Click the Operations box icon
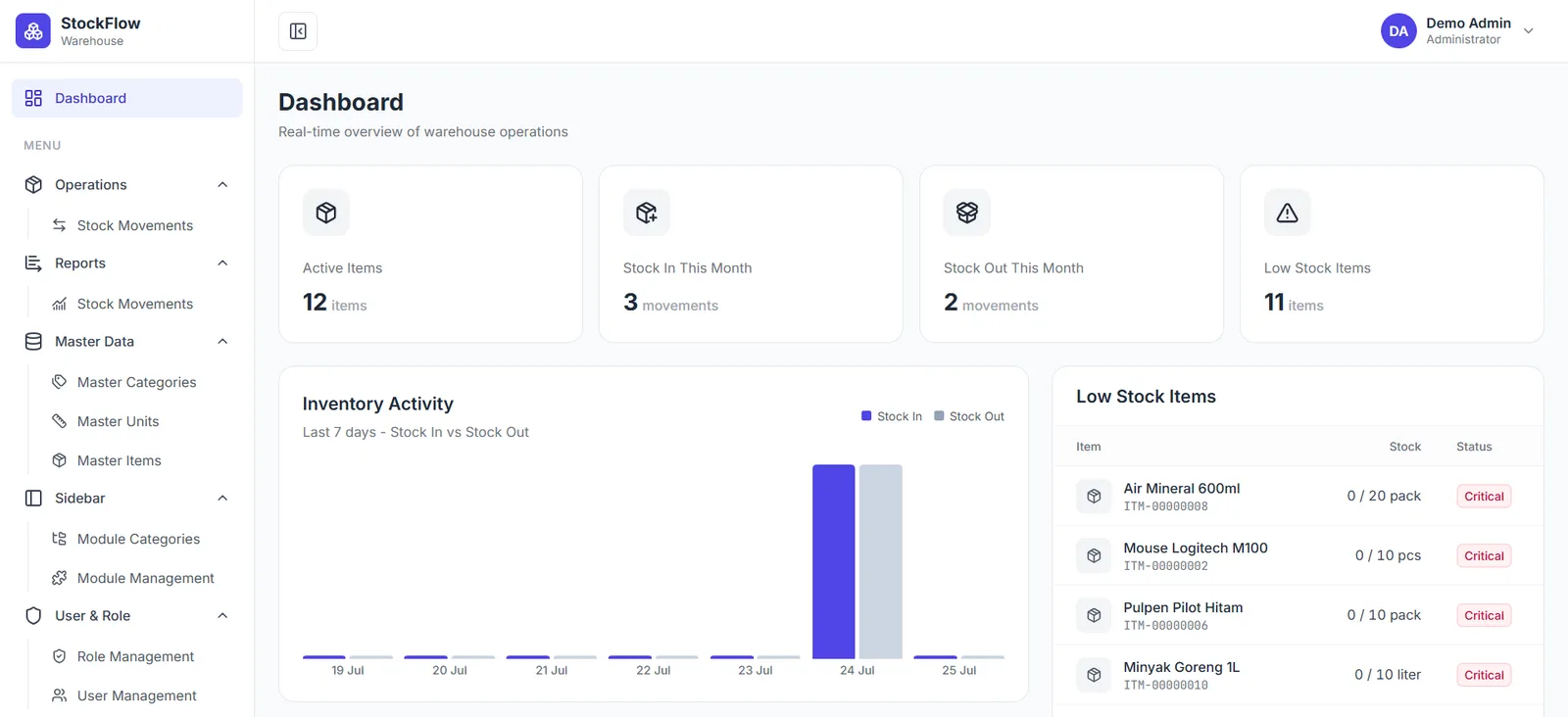 (x=33, y=184)
